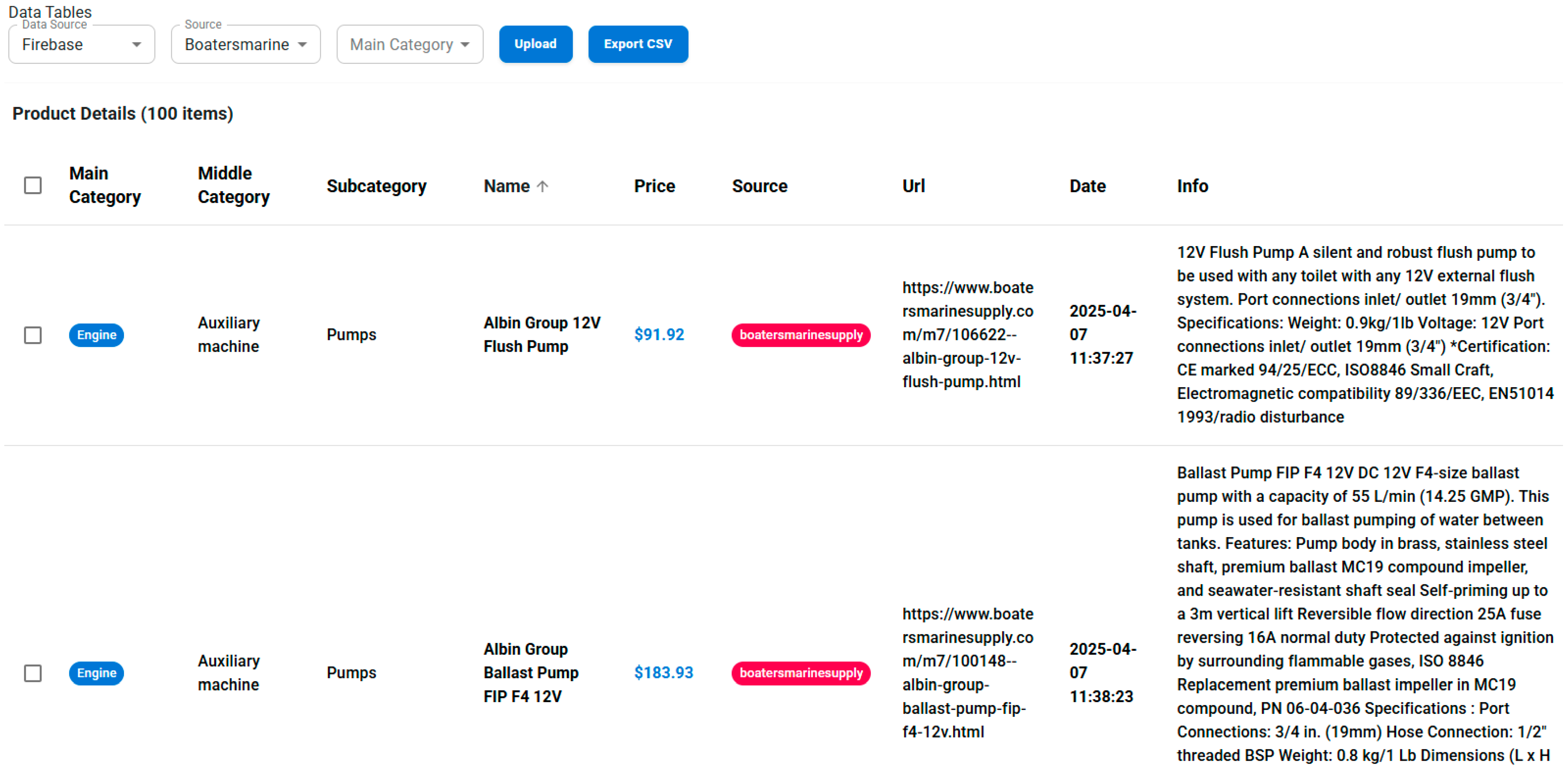Check the Albin Group 12V Flush Pump row
Screen dimensions: 1568x770
(x=33, y=335)
